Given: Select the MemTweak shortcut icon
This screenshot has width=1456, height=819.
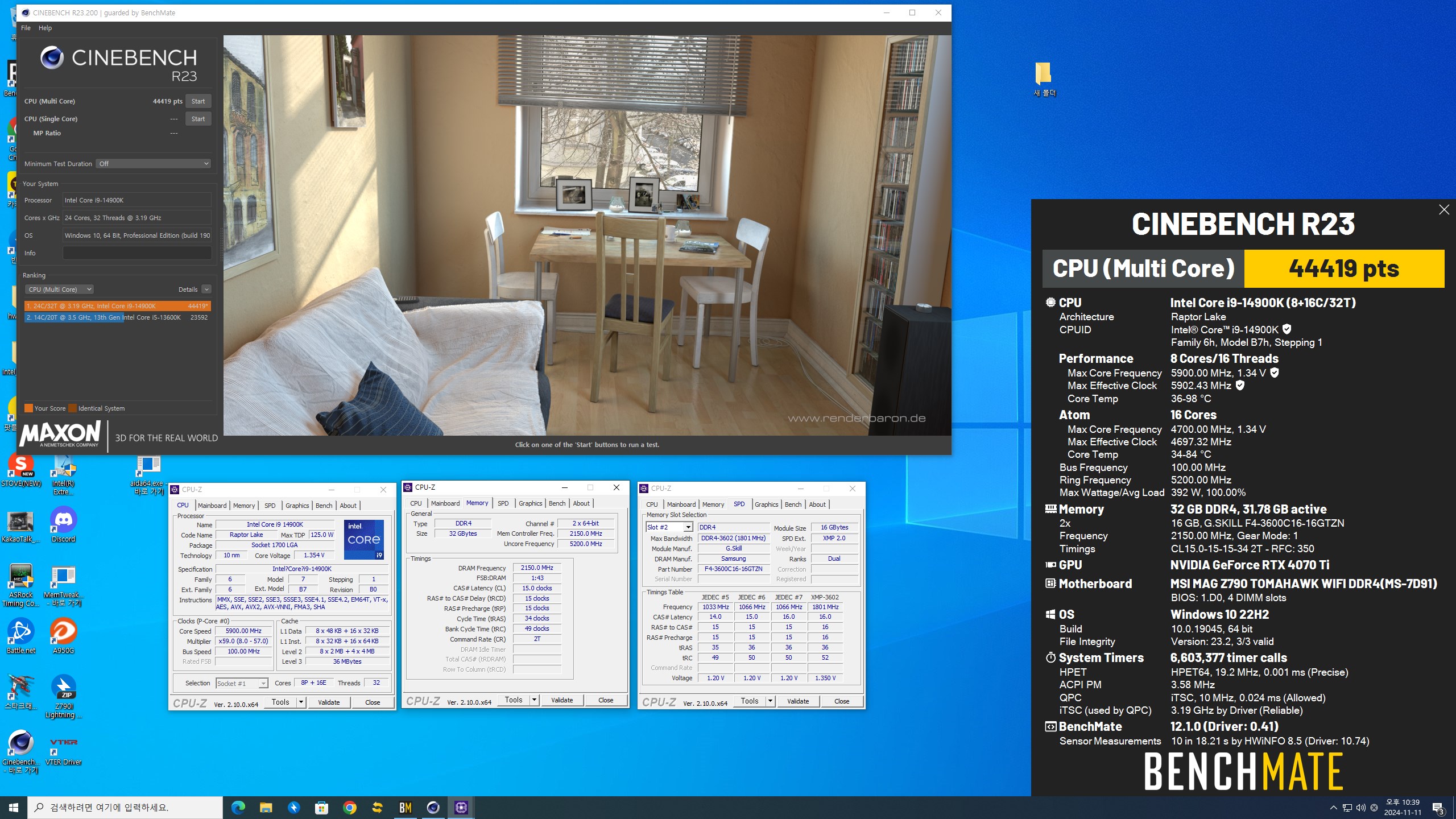Looking at the screenshot, I should click(x=63, y=586).
